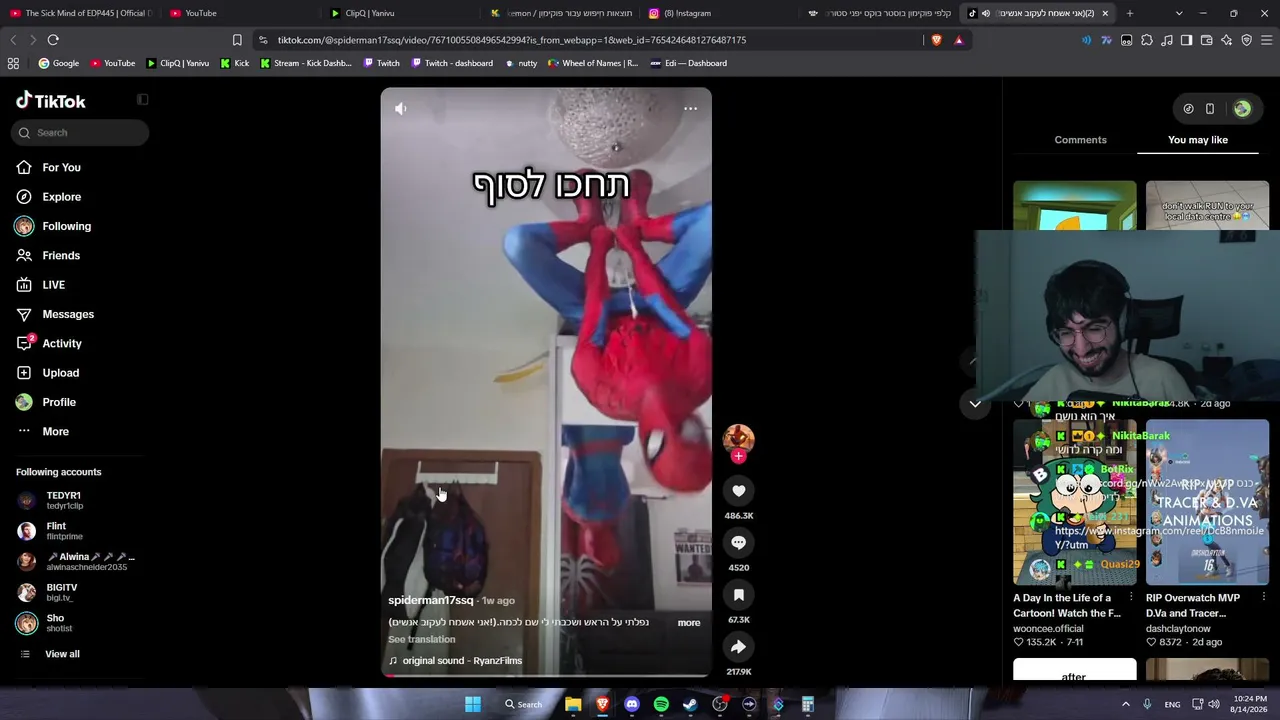Open the Get app phone icon
The width and height of the screenshot is (1280, 720).
coord(1210,109)
